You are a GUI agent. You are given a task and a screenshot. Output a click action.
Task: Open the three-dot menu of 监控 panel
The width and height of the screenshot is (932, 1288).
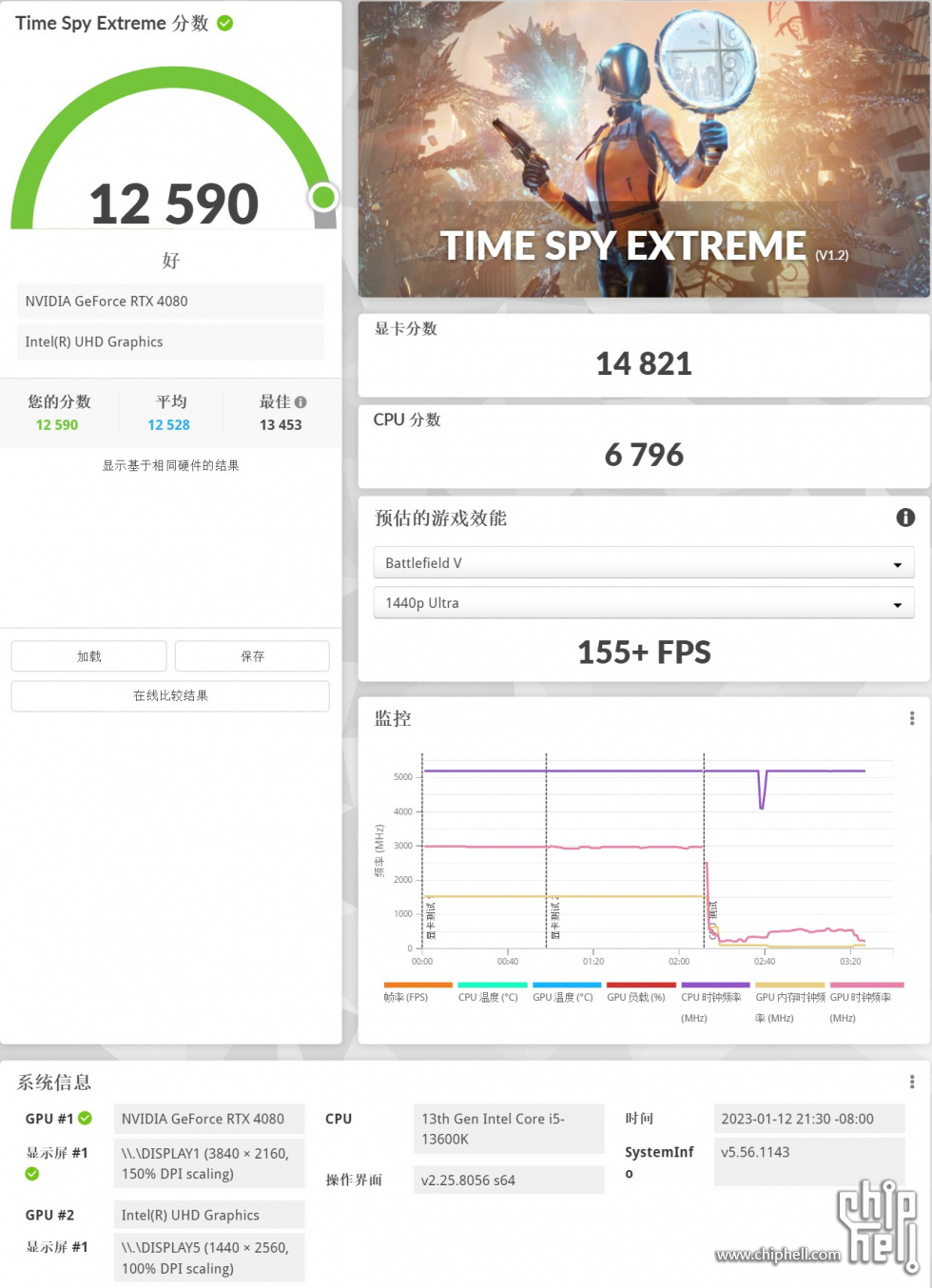912,718
